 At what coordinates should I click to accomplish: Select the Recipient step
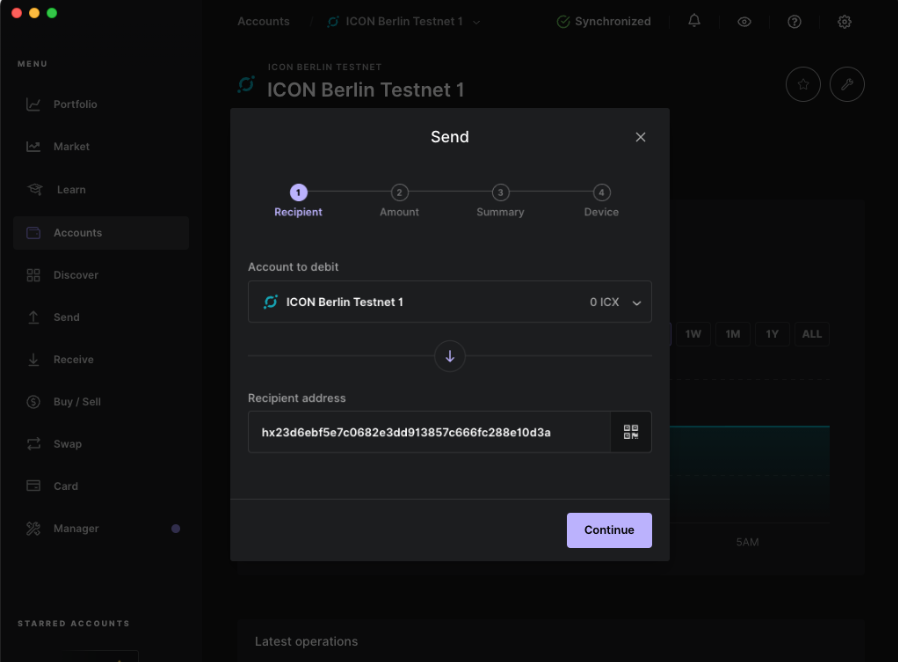pos(298,200)
